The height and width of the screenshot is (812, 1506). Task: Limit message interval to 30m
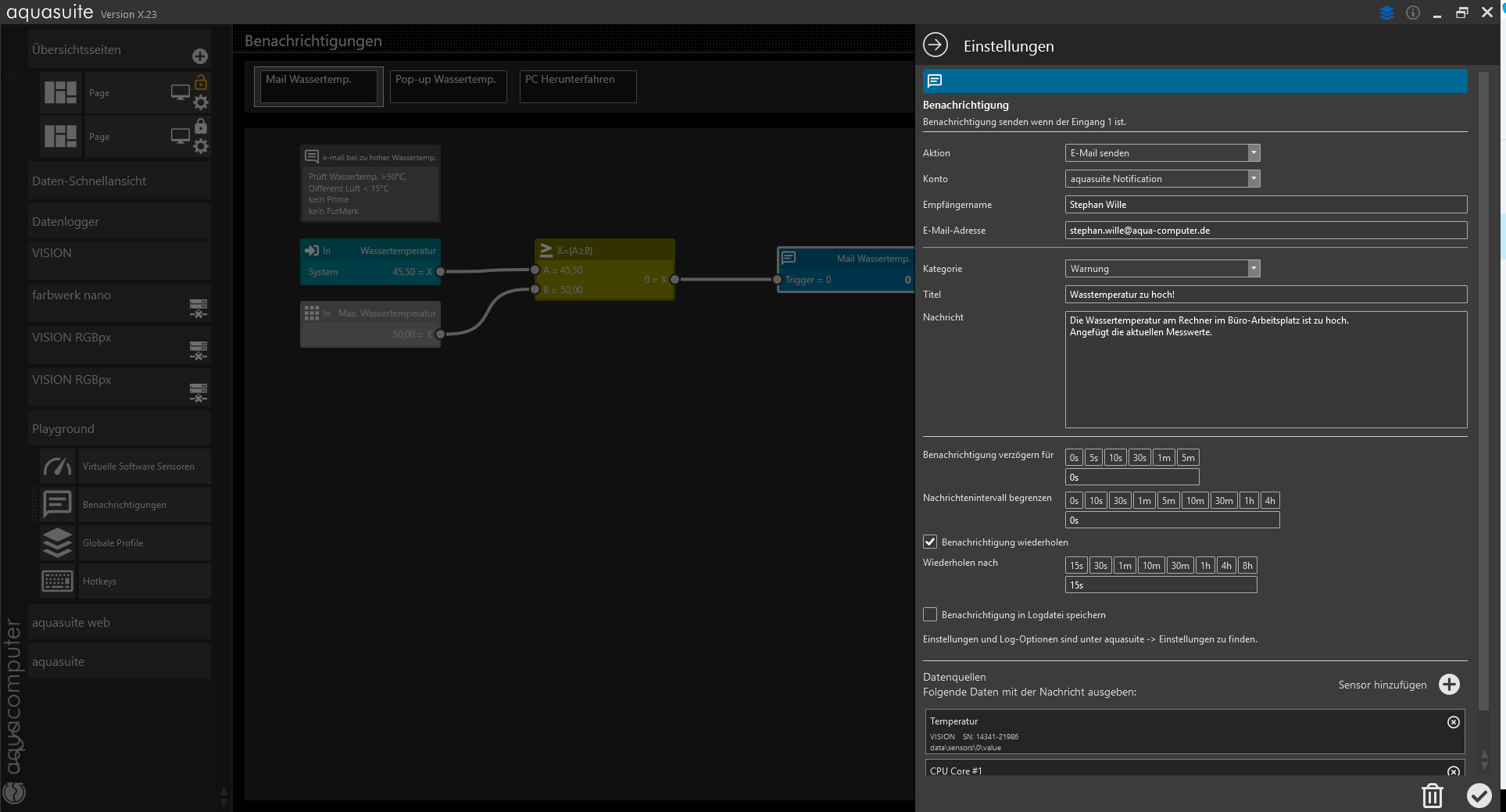click(x=1224, y=501)
